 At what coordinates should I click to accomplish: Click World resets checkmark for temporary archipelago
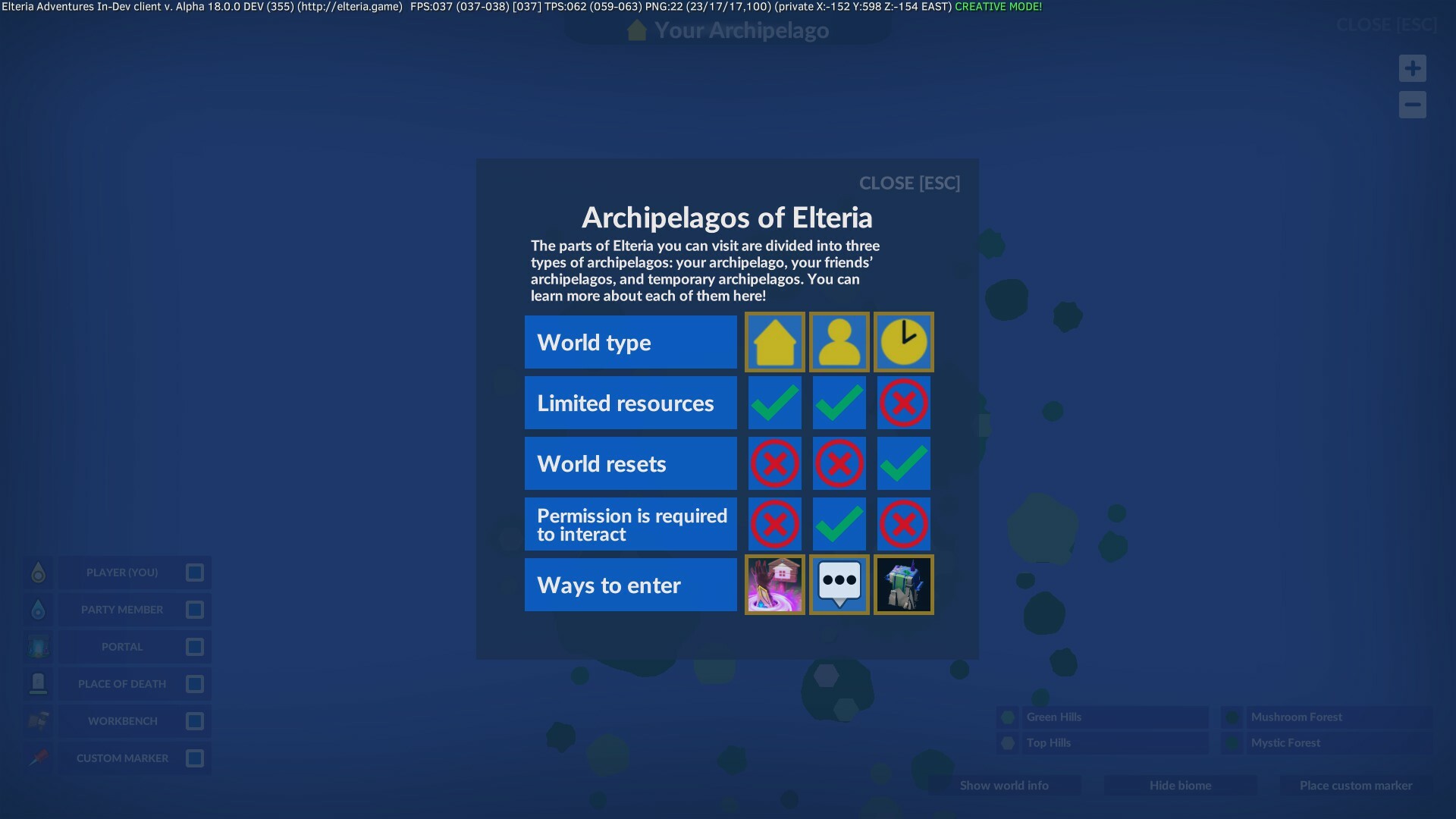tap(903, 463)
